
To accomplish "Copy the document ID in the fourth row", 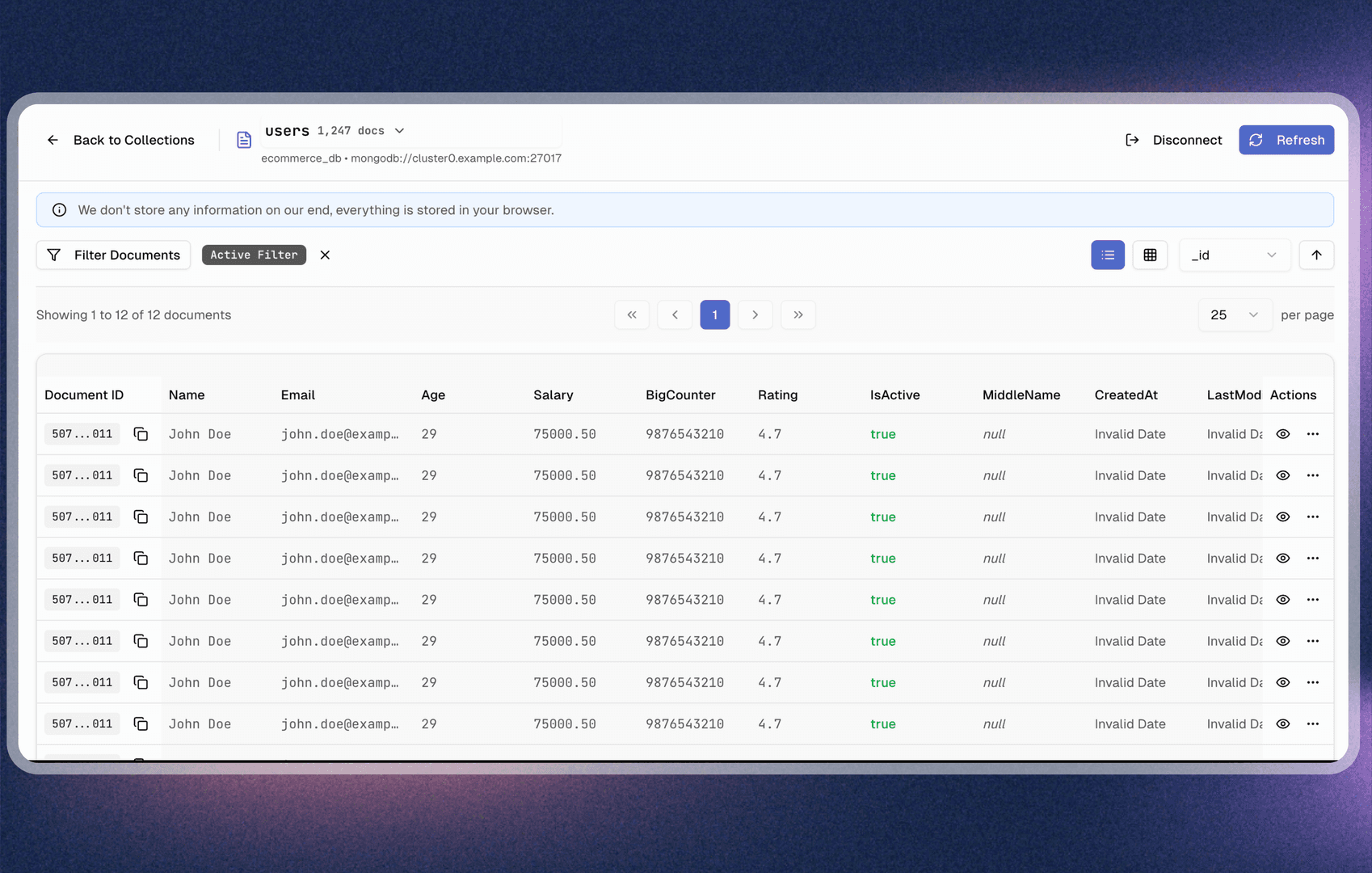I will pos(141,559).
